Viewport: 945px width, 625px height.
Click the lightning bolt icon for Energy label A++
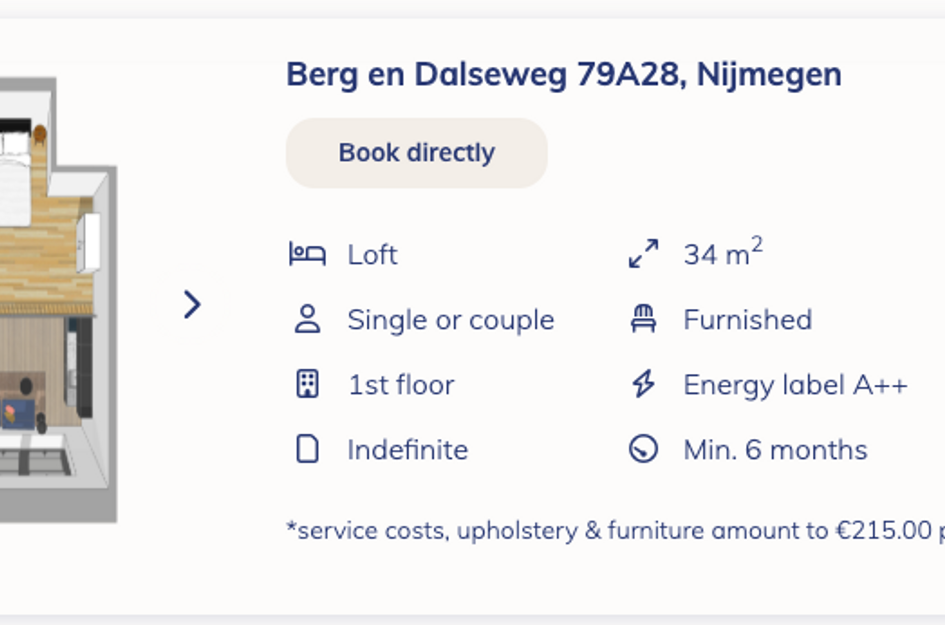click(x=645, y=383)
